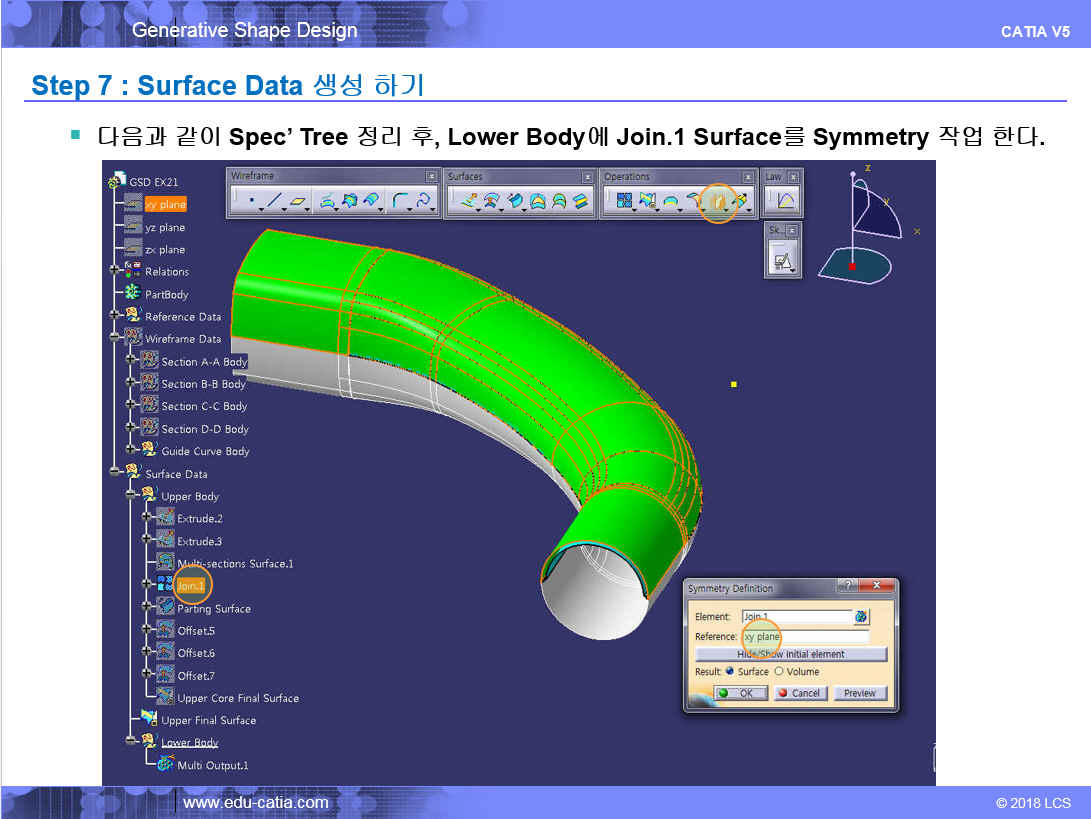Select the Surface result radio button
Image resolution: width=1091 pixels, height=819 pixels.
pyautogui.click(x=731, y=671)
